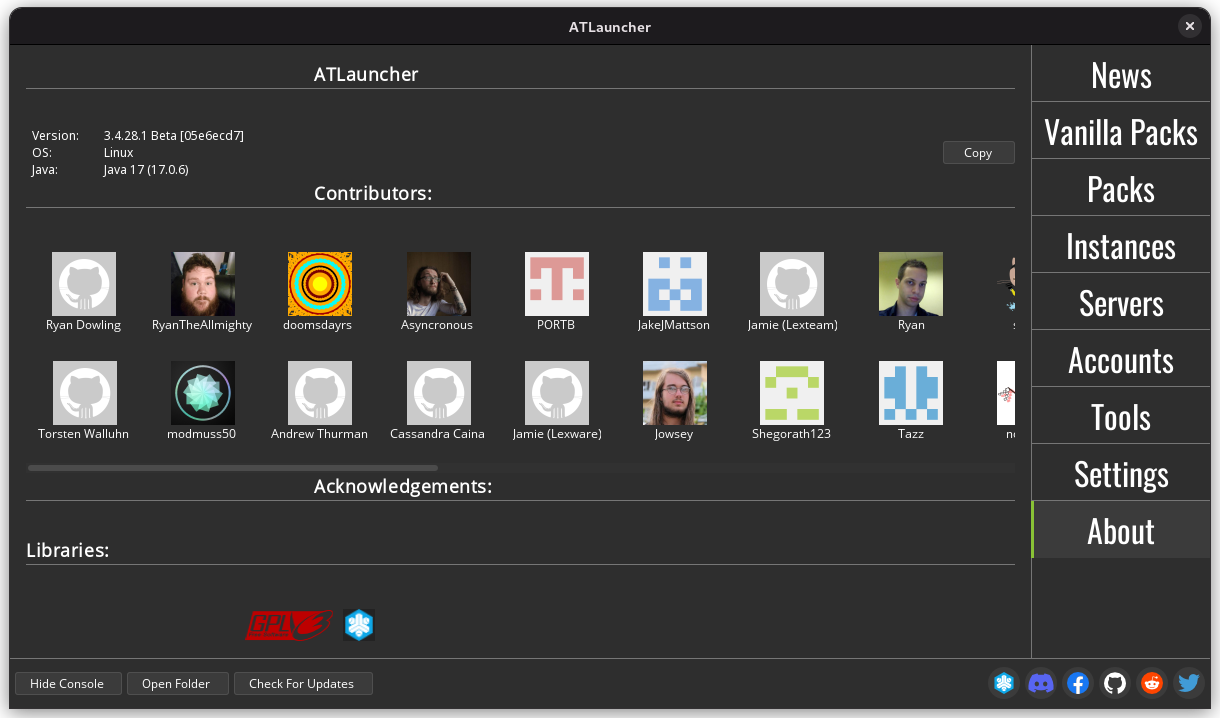Click the red GPL license logo

(x=290, y=625)
